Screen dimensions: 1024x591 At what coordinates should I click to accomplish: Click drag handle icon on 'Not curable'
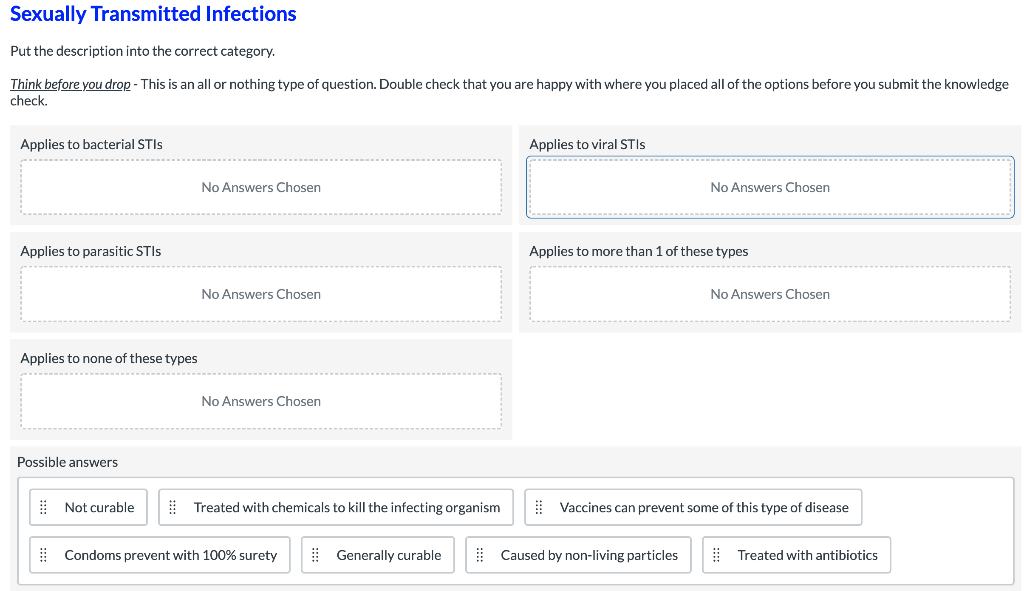point(43,508)
